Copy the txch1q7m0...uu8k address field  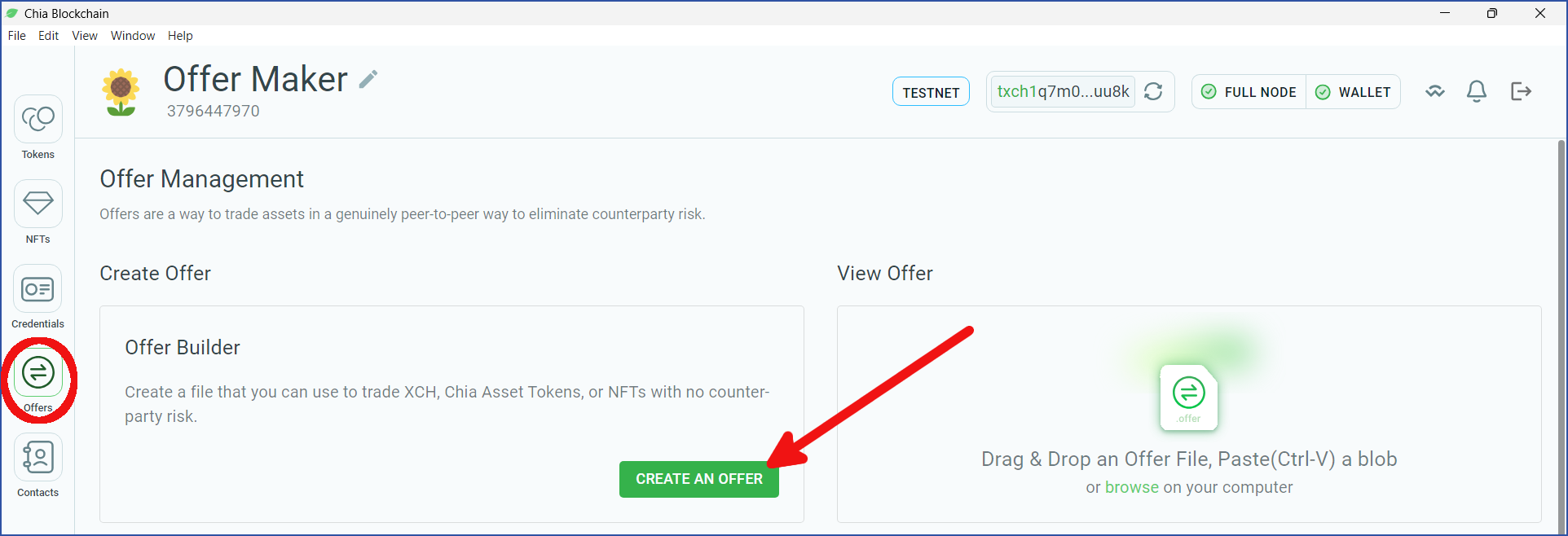(x=1063, y=91)
